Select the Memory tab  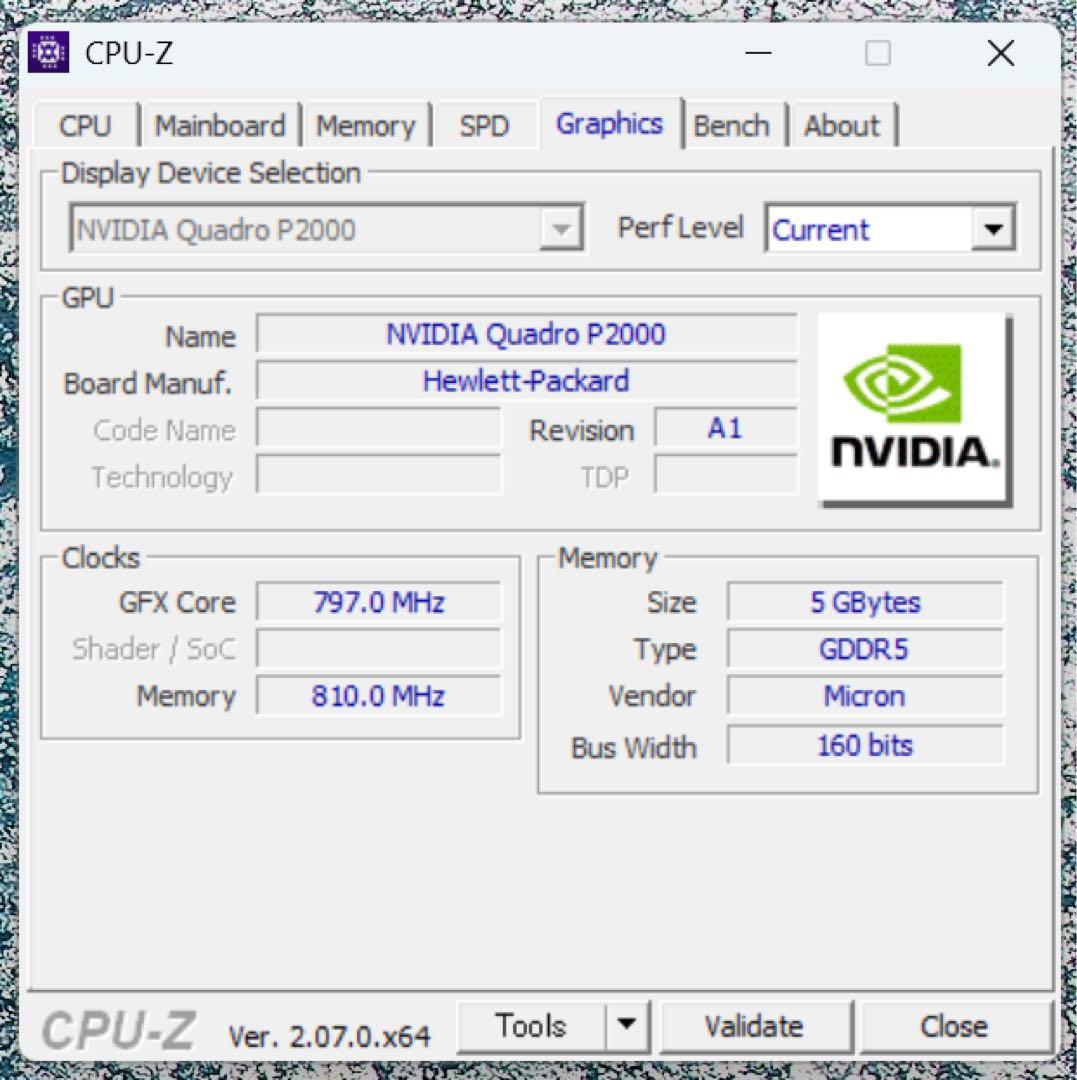click(x=366, y=125)
